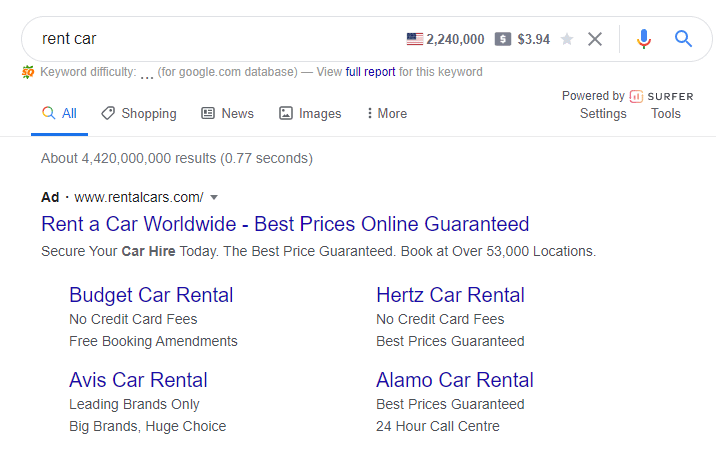Open the Hertz Car Rental sitelink
Image resolution: width=716 pixels, height=450 pixels.
450,295
